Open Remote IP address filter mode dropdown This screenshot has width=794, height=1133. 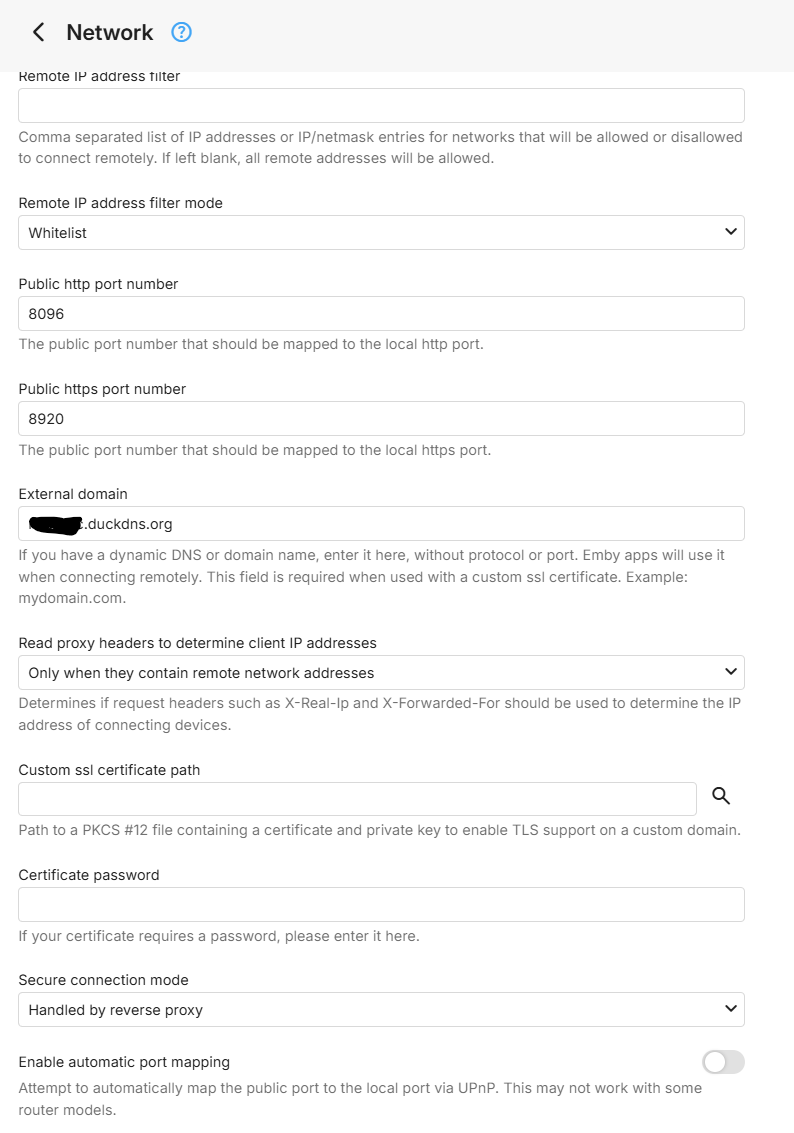pyautogui.click(x=381, y=233)
